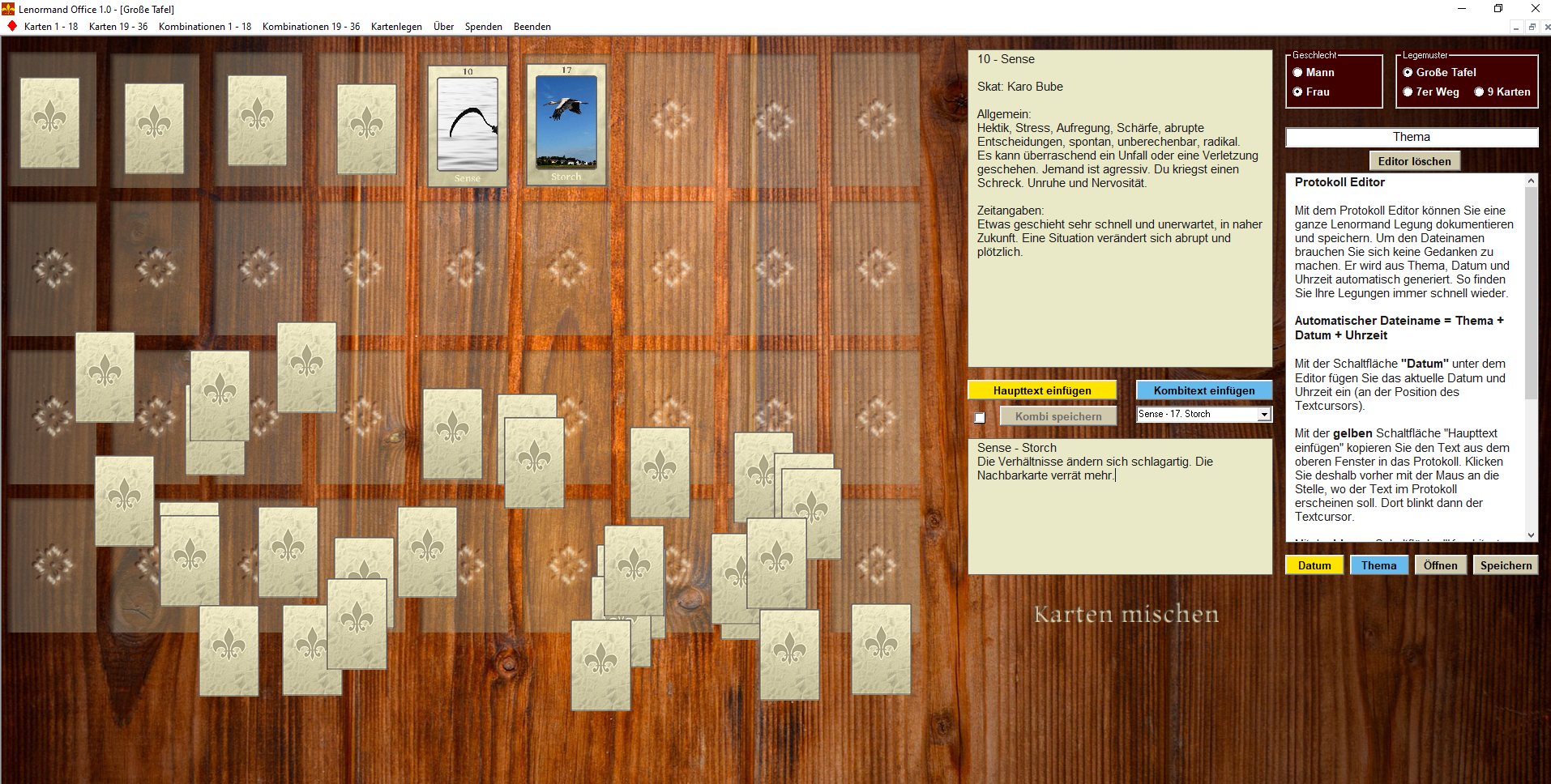Open the Kombinationen 19 - 36 menu
This screenshot has height=784, width=1551.
[310, 26]
